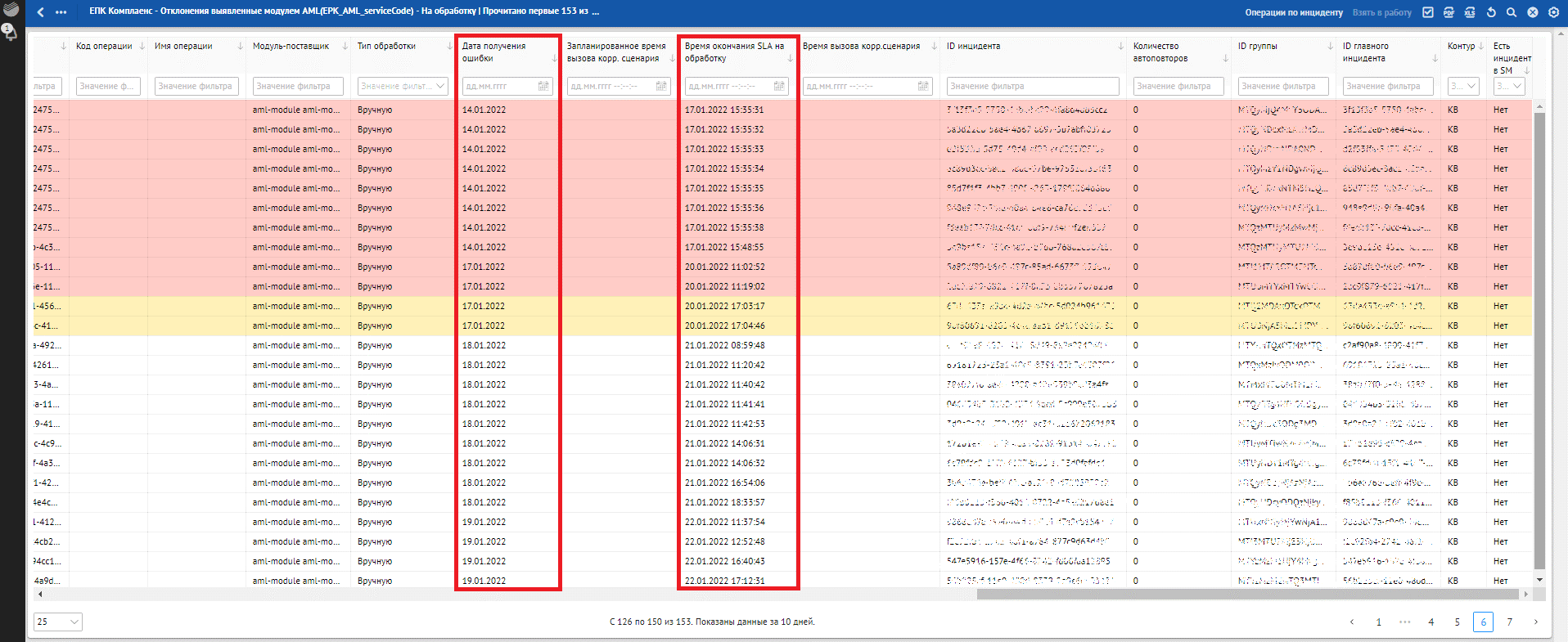Export the table to XLS
This screenshot has width=1568, height=642.
click(1470, 12)
